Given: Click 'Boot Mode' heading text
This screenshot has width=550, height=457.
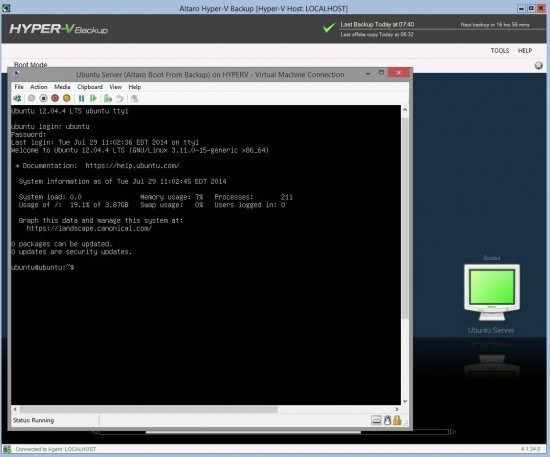Looking at the screenshot, I should pos(31,65).
